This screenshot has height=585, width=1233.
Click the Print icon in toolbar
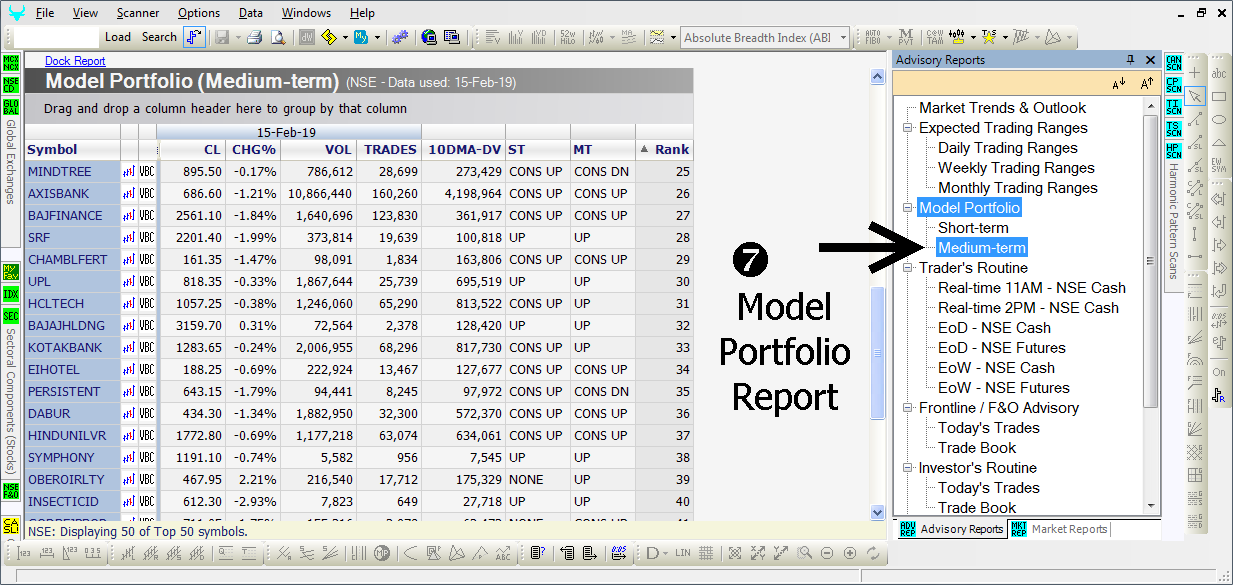[254, 37]
